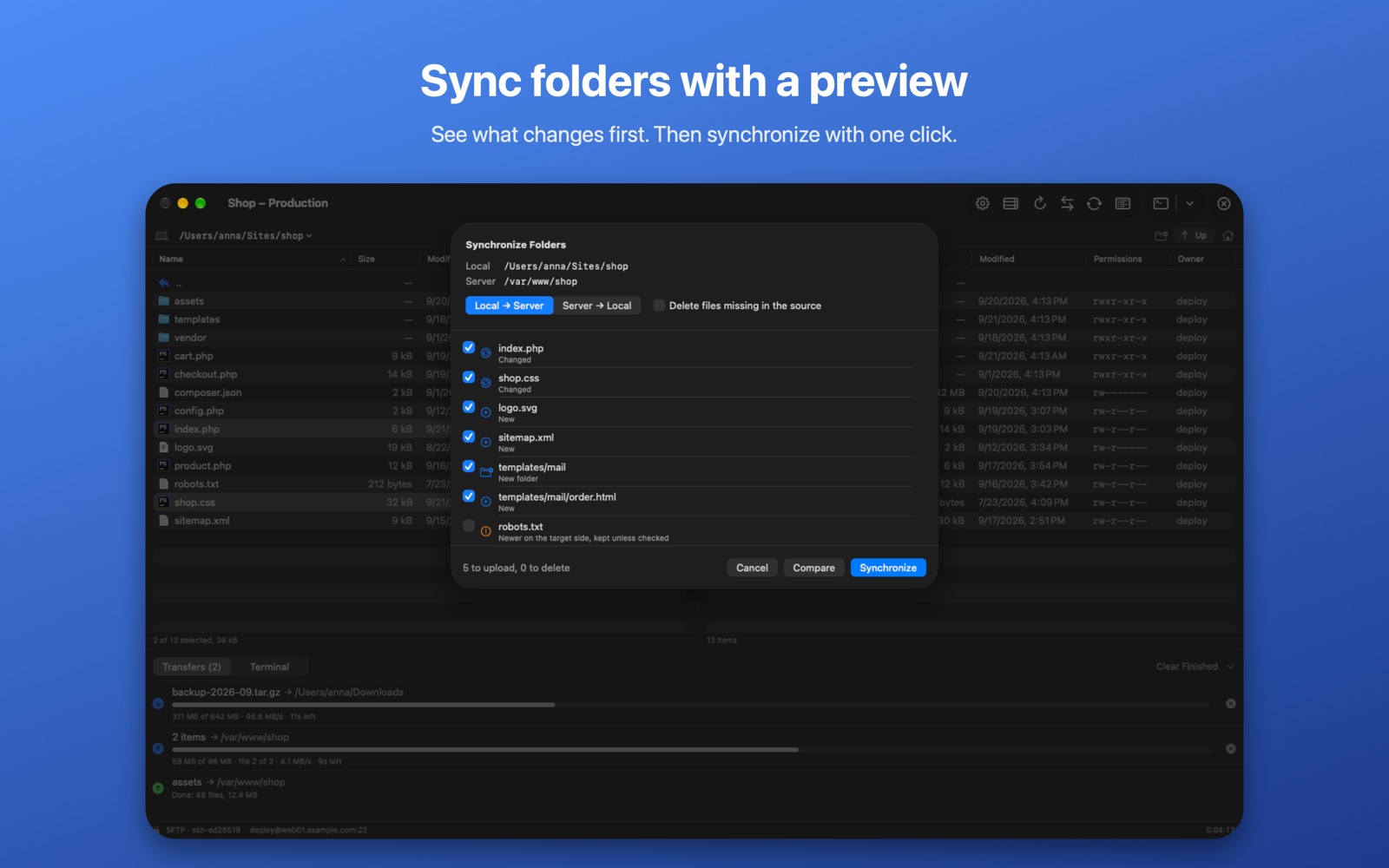Cancel the 2 items upload transfer

pos(1230,748)
